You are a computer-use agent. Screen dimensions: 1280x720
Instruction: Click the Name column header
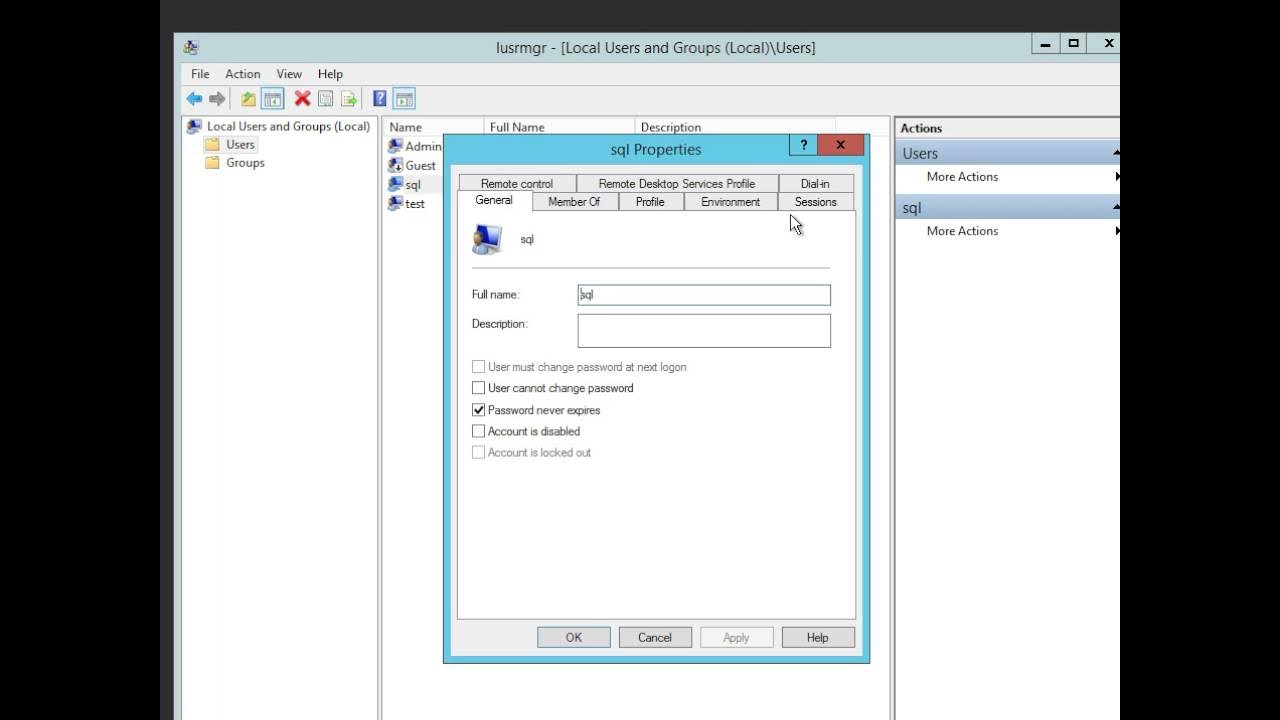433,127
